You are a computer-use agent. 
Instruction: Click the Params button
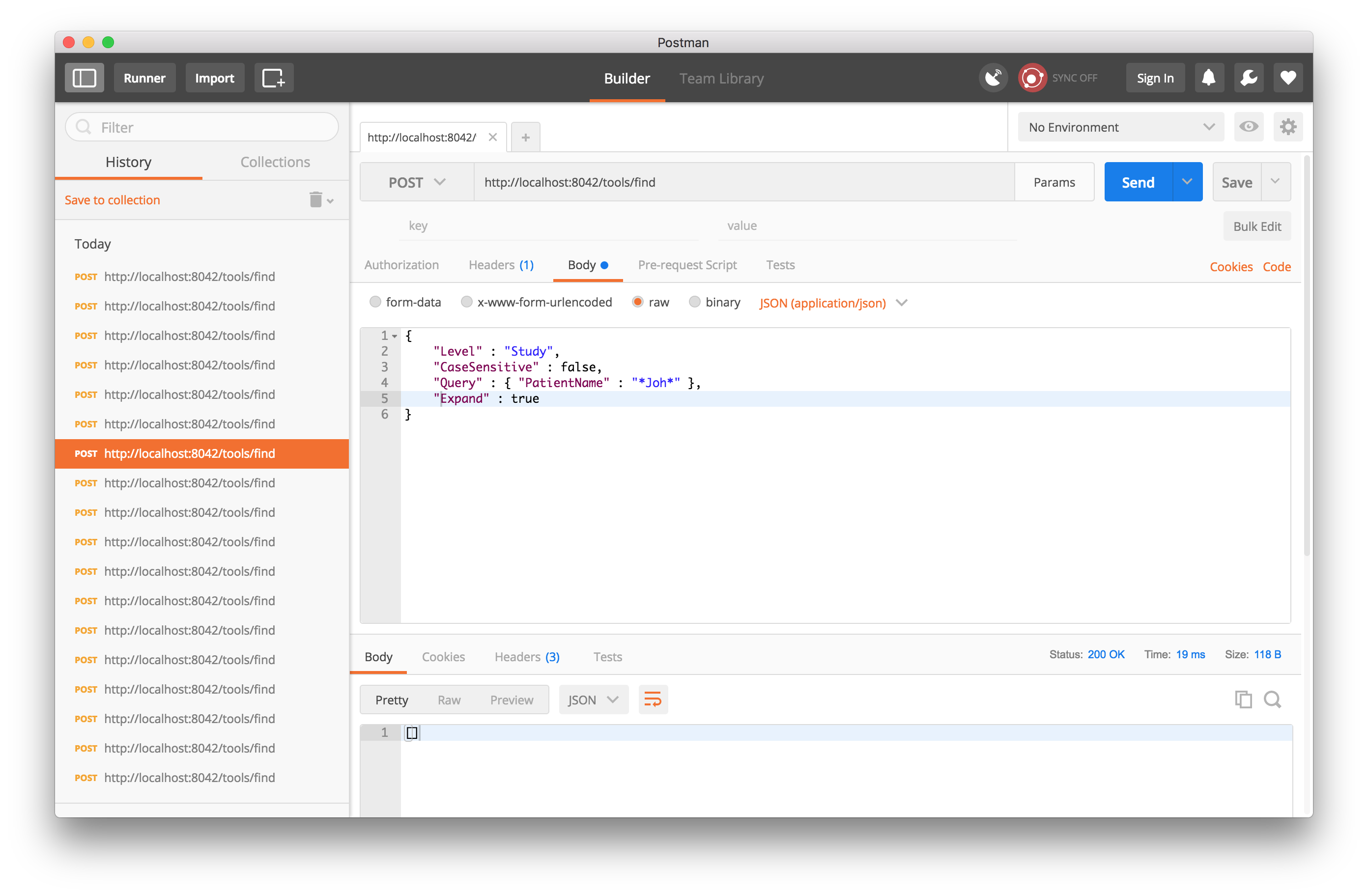pos(1054,182)
